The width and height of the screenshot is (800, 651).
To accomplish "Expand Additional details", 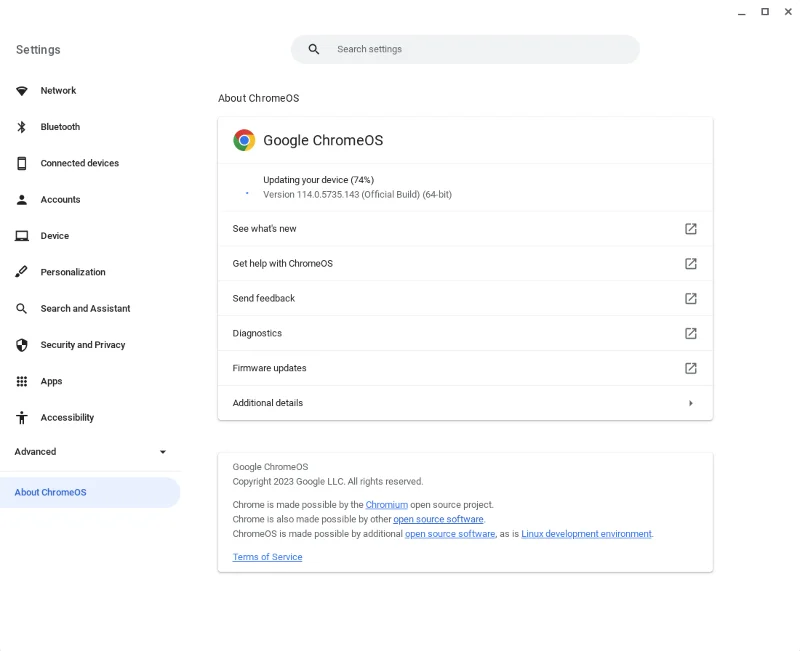I will pyautogui.click(x=465, y=402).
